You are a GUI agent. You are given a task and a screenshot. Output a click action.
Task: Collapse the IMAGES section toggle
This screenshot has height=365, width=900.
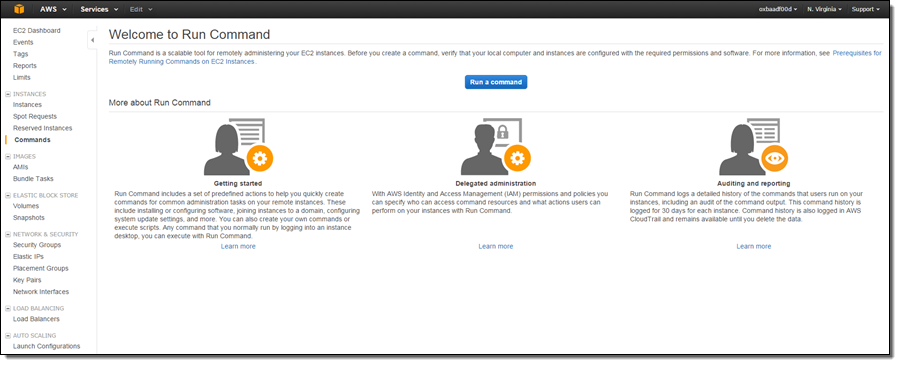(x=8, y=156)
